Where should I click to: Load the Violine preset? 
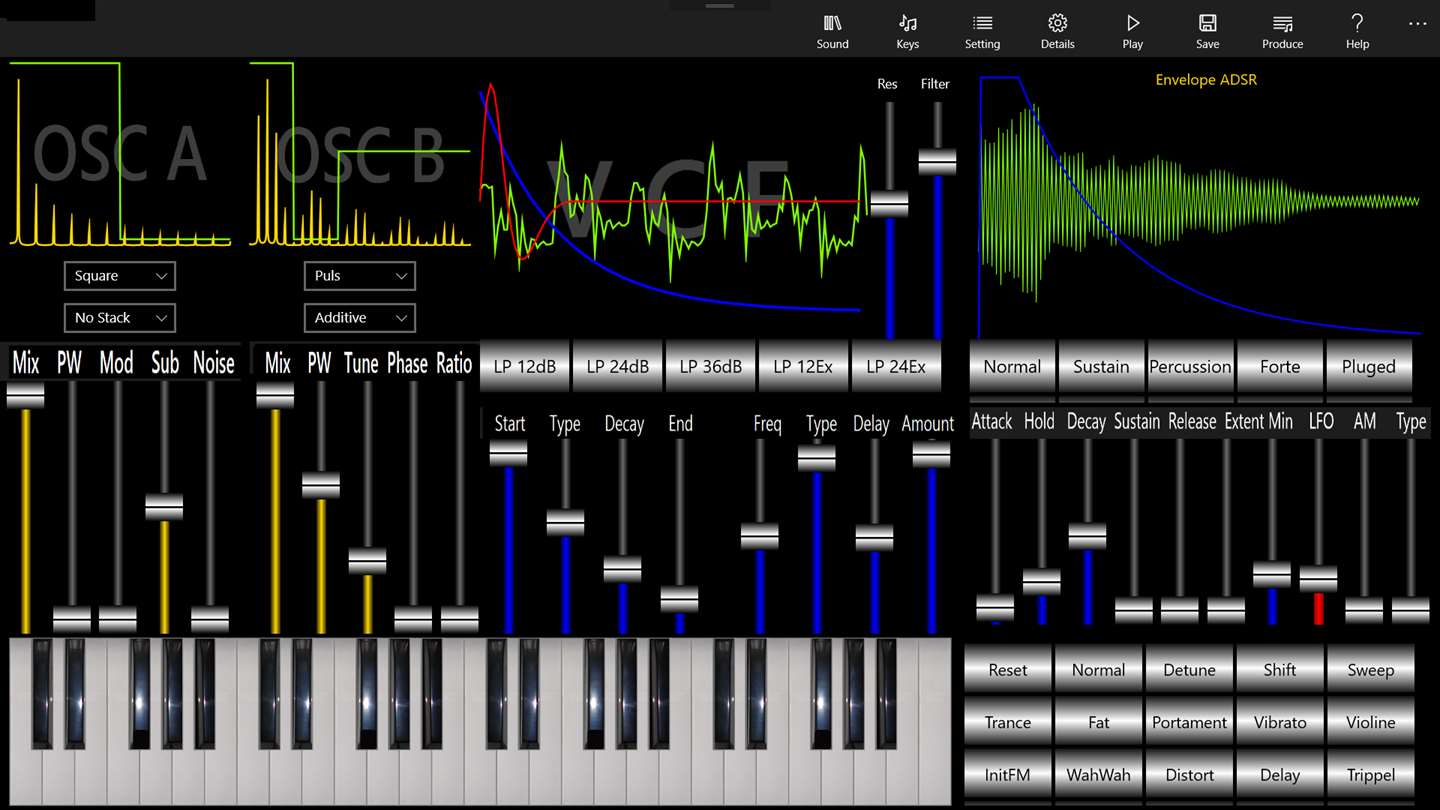(x=1371, y=722)
